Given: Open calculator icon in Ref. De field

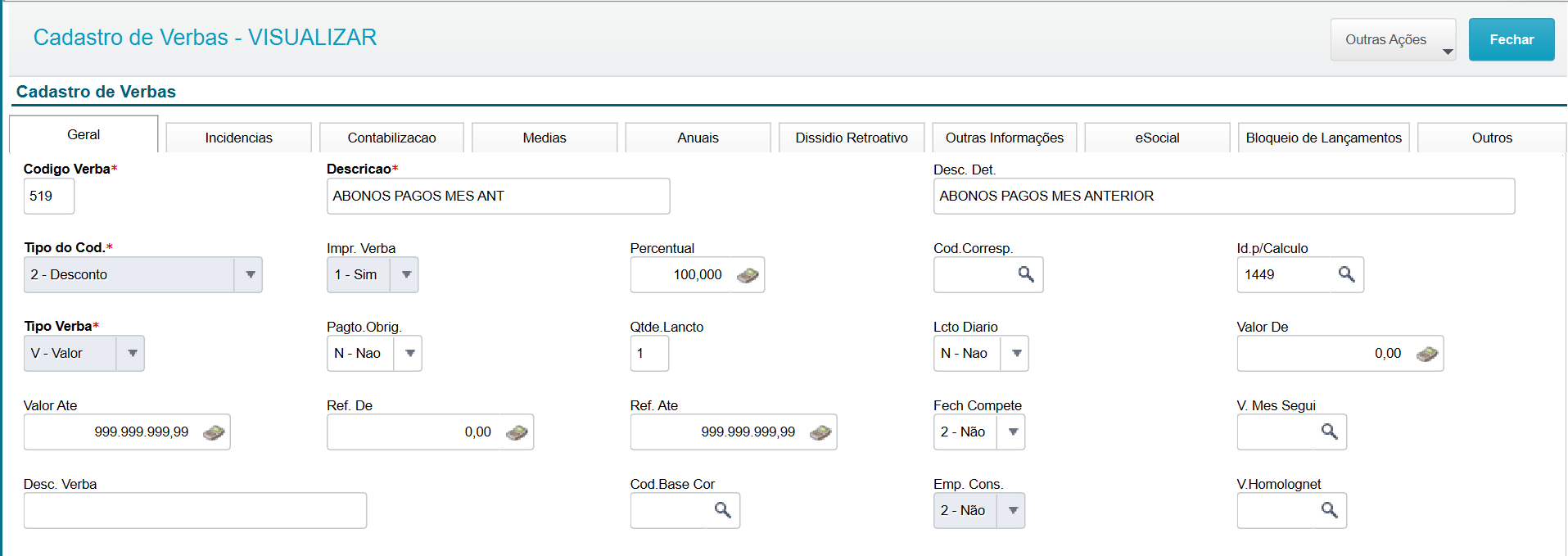Looking at the screenshot, I should point(517,432).
